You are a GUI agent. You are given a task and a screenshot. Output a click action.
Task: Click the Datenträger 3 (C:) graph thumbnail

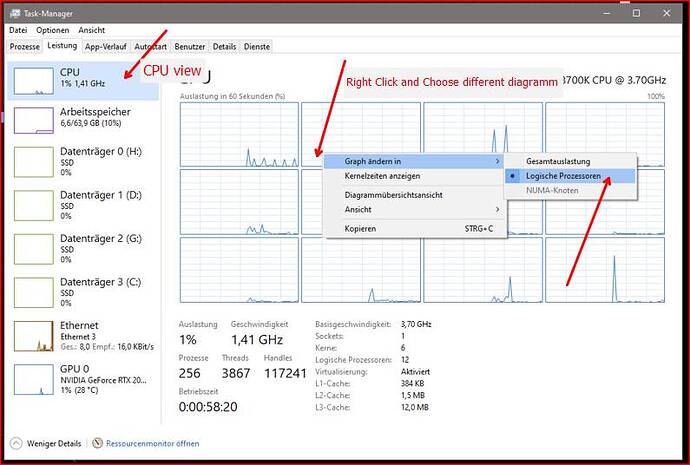pyautogui.click(x=33, y=293)
